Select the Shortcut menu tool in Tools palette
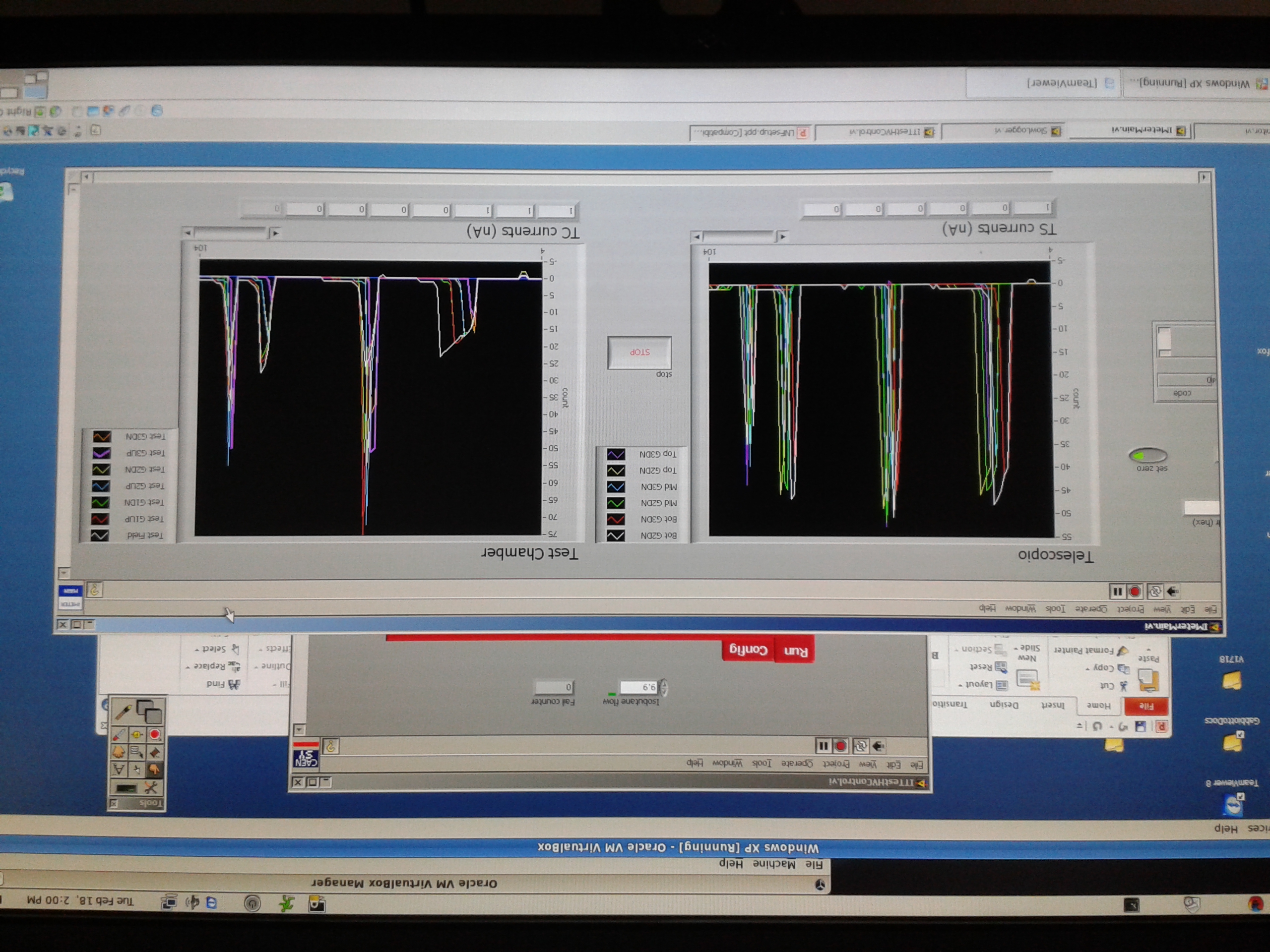This screenshot has width=1270, height=952. [136, 752]
